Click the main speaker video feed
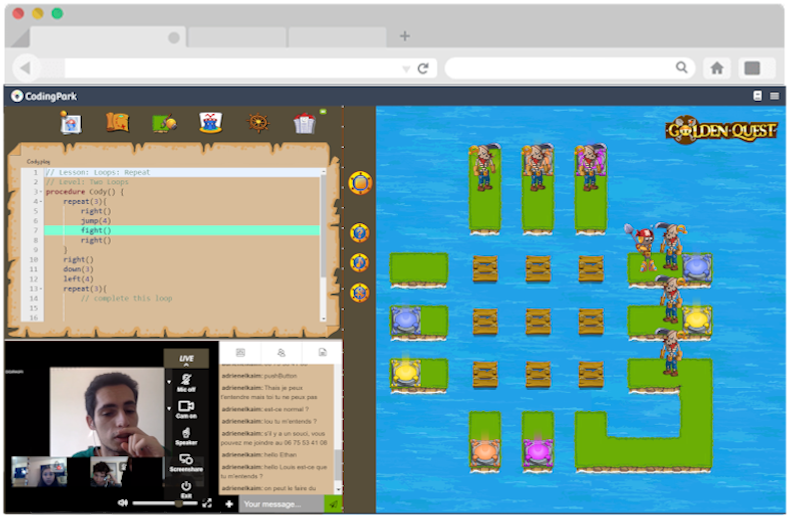 [x=107, y=412]
